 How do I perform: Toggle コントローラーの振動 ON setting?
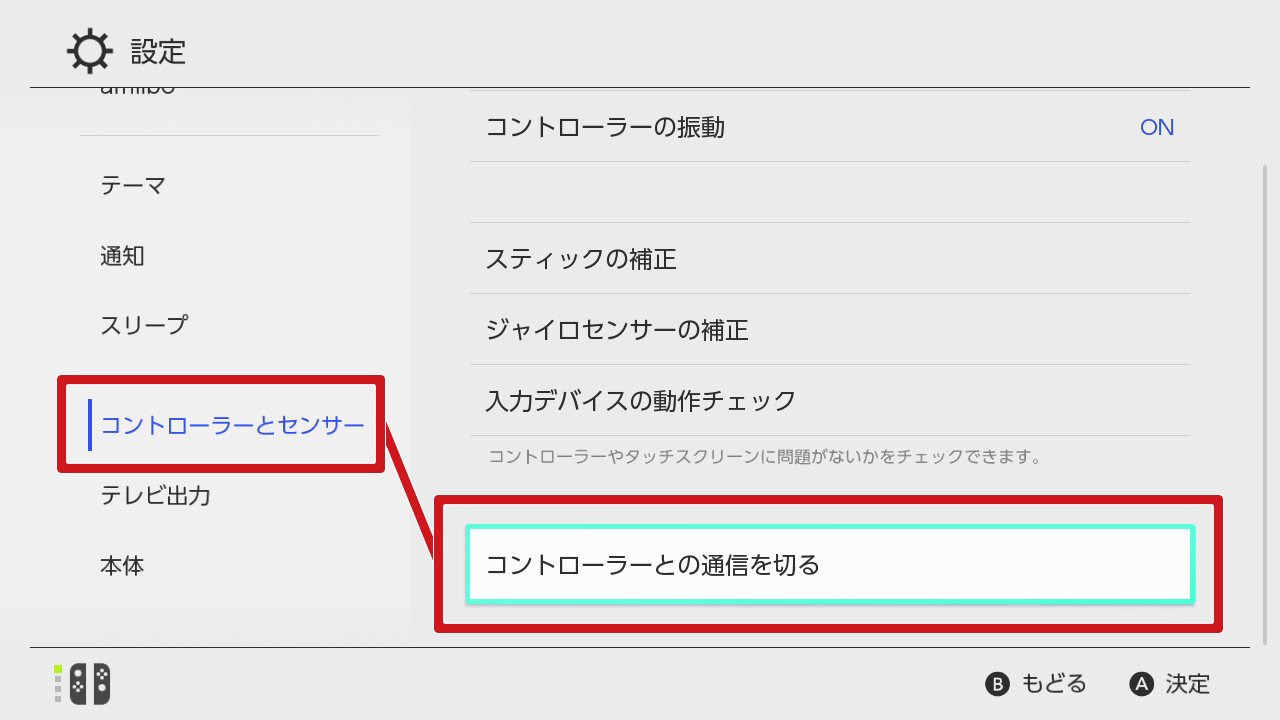[829, 127]
